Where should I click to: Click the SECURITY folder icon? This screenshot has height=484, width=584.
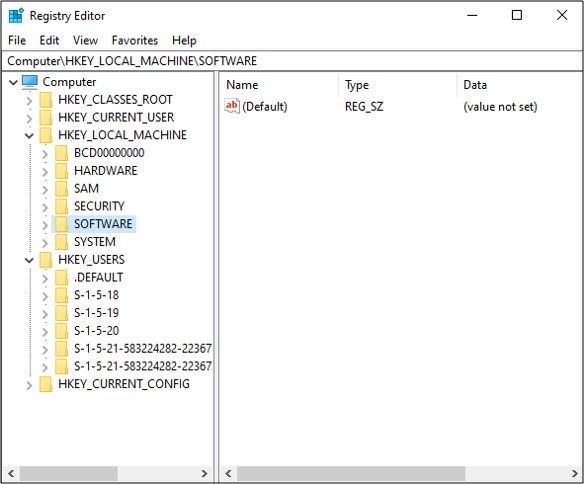click(61, 206)
